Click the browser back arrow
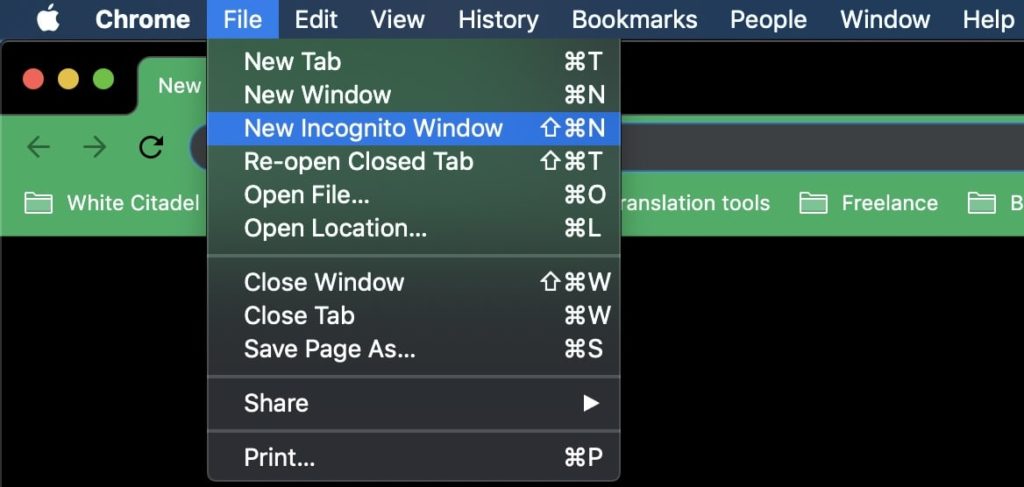 click(x=39, y=148)
